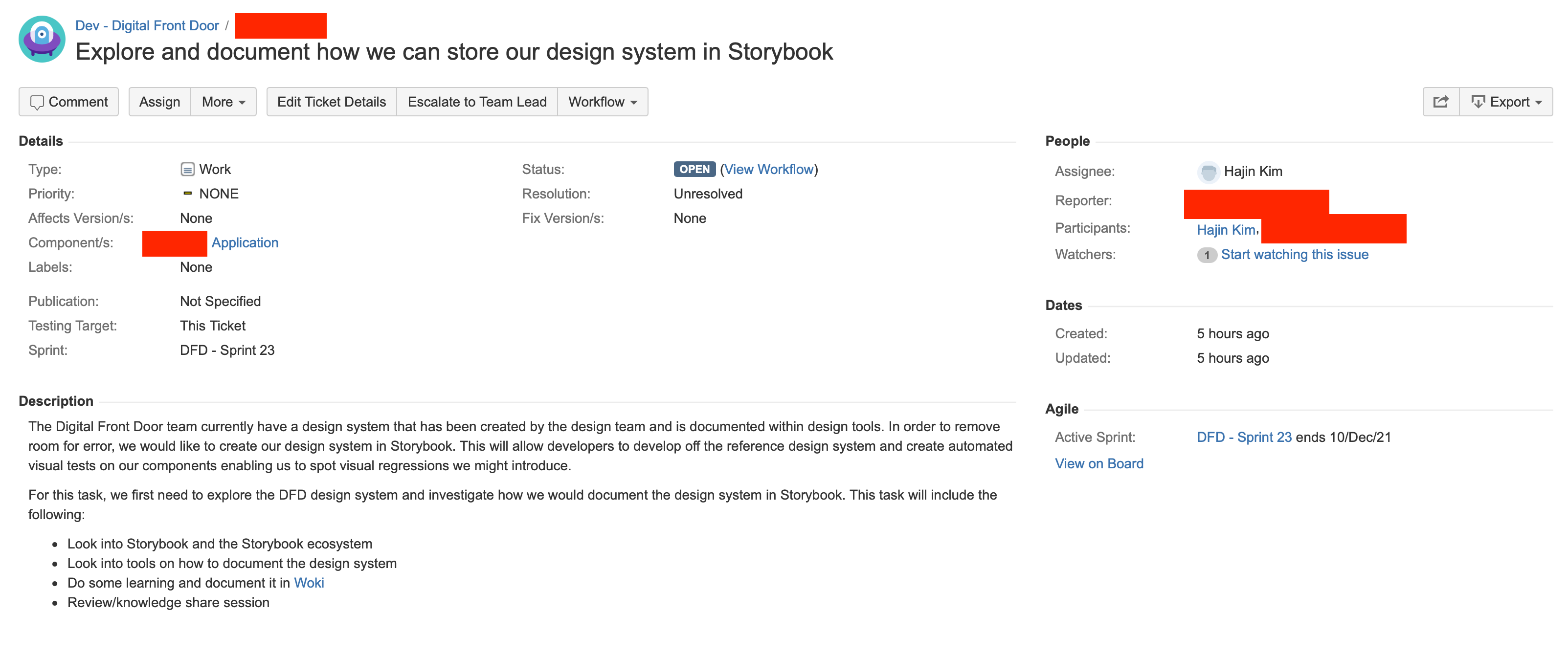This screenshot has height=657, width=1568.
Task: Click Start watching this issue
Action: 1294,254
